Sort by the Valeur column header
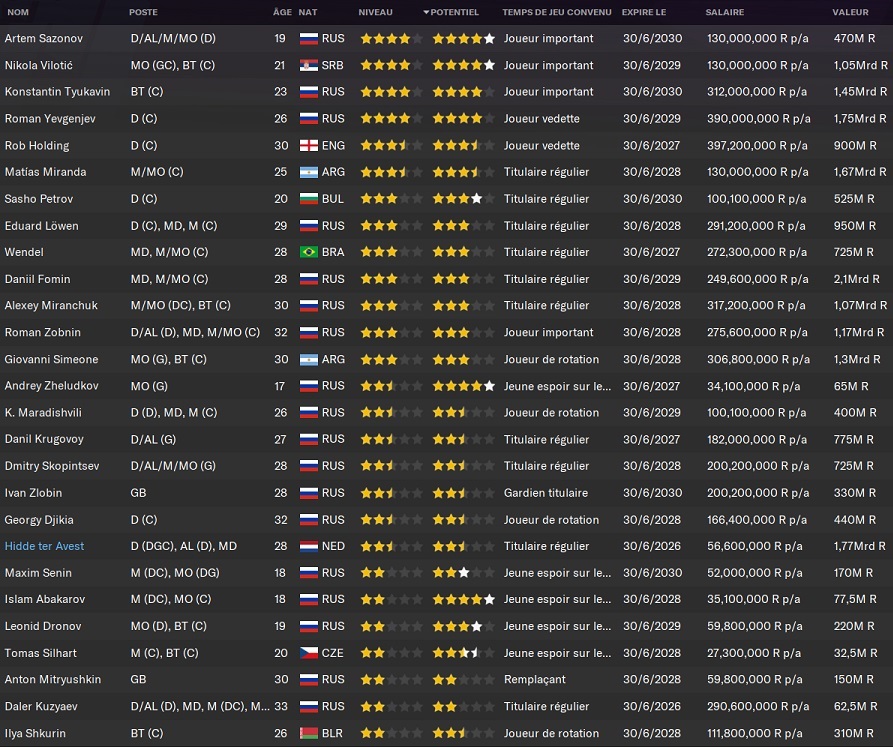This screenshot has width=893, height=747. [850, 13]
